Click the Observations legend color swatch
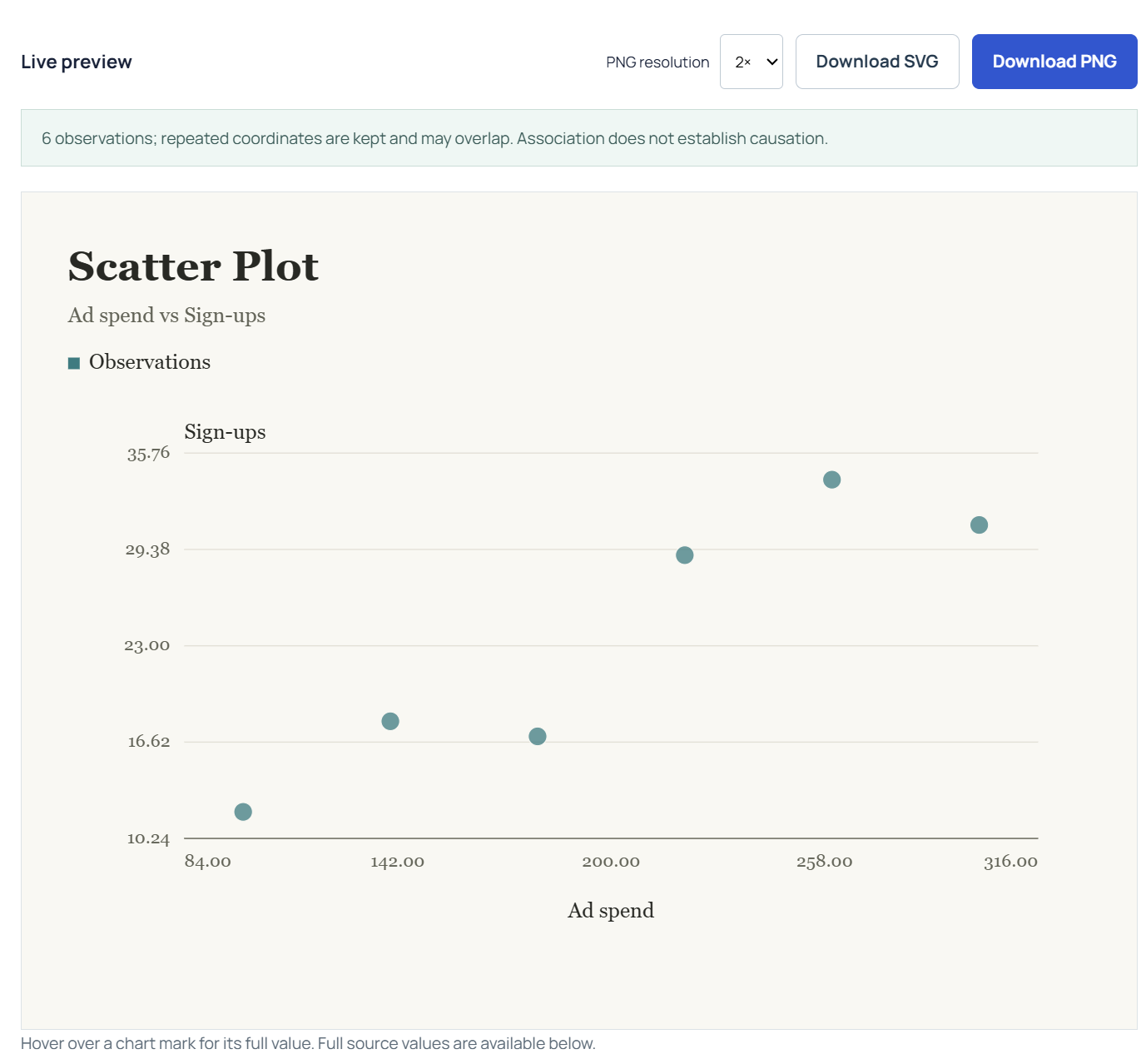Screen dimensions: 1146x1064 tap(74, 363)
